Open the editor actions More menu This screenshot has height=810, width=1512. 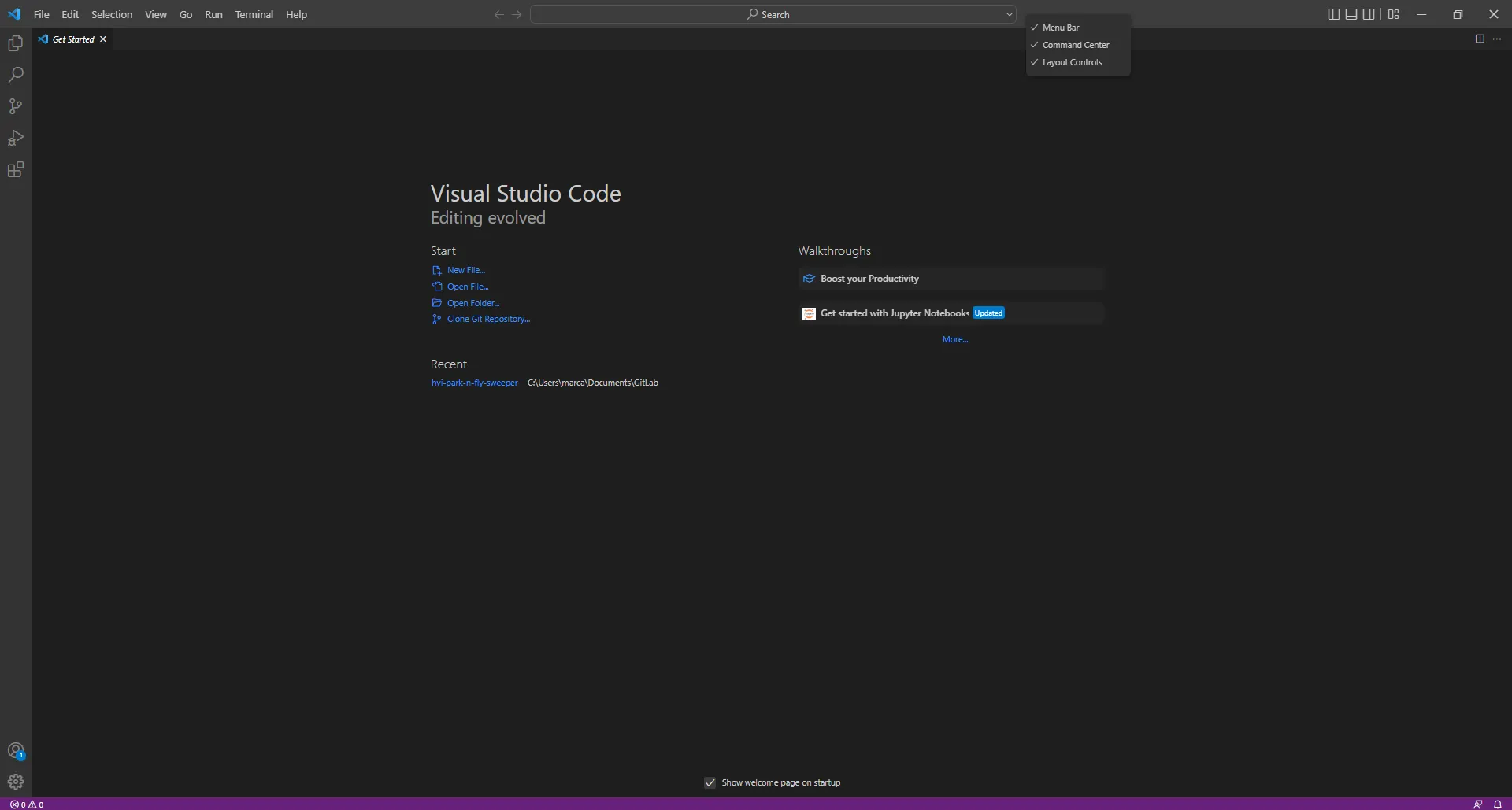1499,39
